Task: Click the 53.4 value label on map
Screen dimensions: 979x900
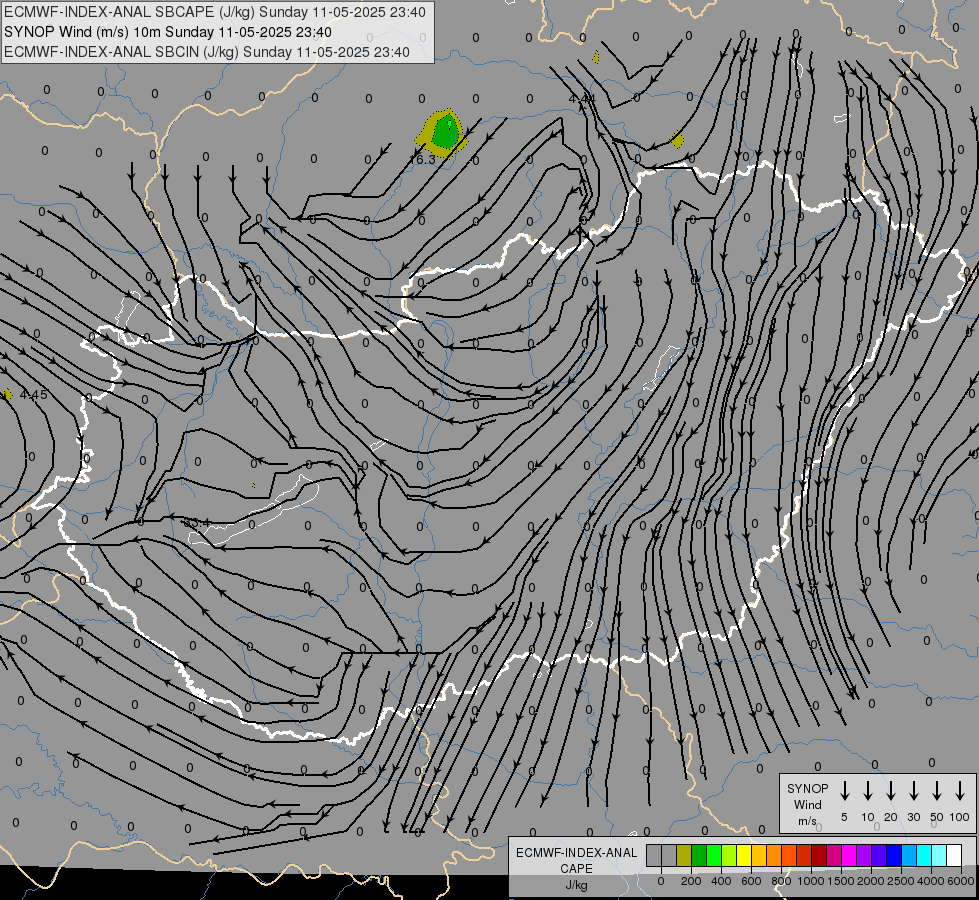Action: click(196, 523)
